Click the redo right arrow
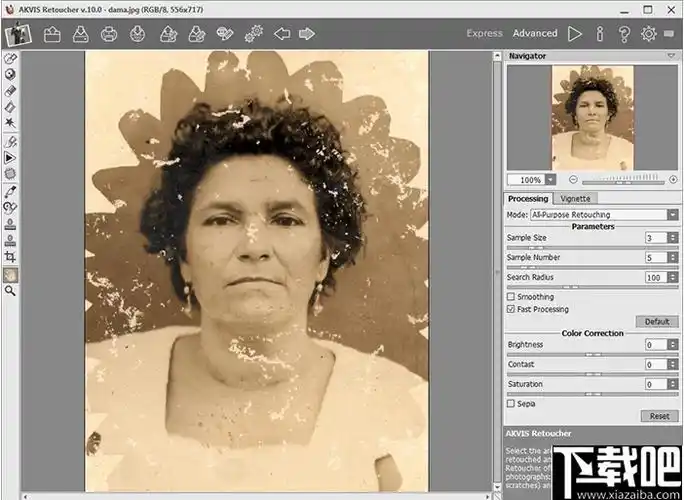 306,34
